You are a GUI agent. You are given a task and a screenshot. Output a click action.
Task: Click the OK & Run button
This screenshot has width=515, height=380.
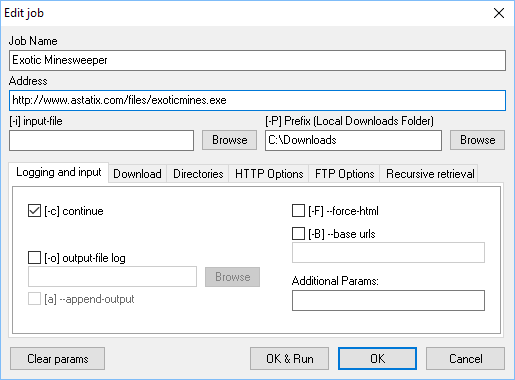(289, 359)
